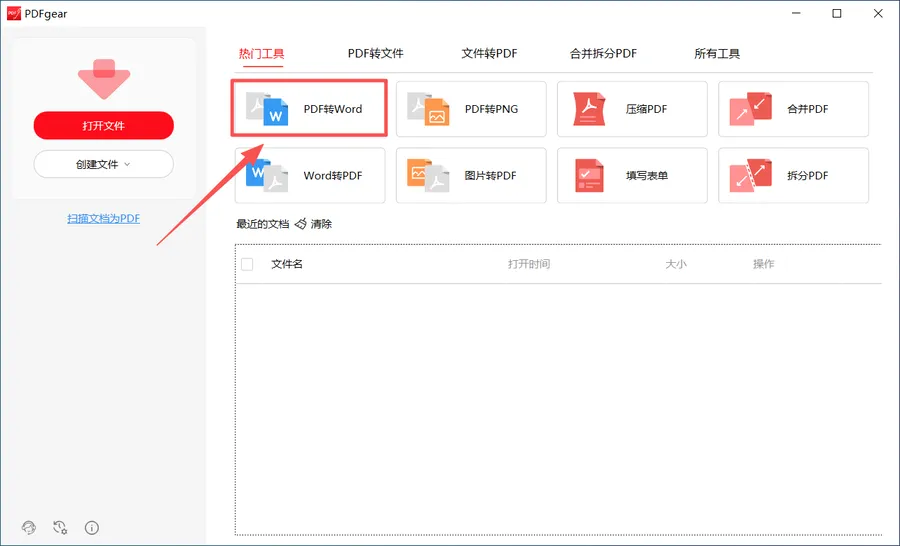The image size is (900, 546).
Task: Click the 大小 column header
Action: coord(676,264)
